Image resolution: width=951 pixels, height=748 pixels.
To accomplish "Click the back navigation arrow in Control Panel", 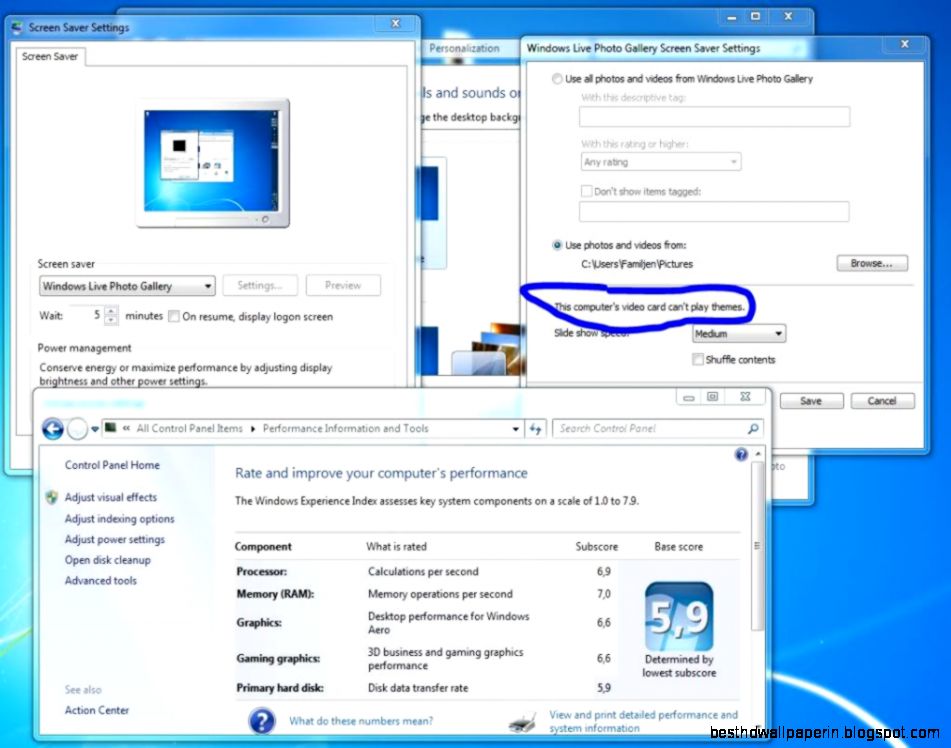I will click(52, 428).
